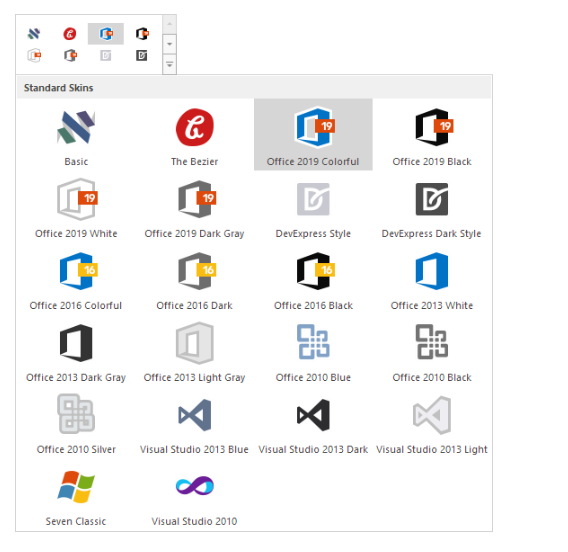Apply the Visual Studio 2010 skin
The width and height of the screenshot is (568, 552).
tap(195, 495)
